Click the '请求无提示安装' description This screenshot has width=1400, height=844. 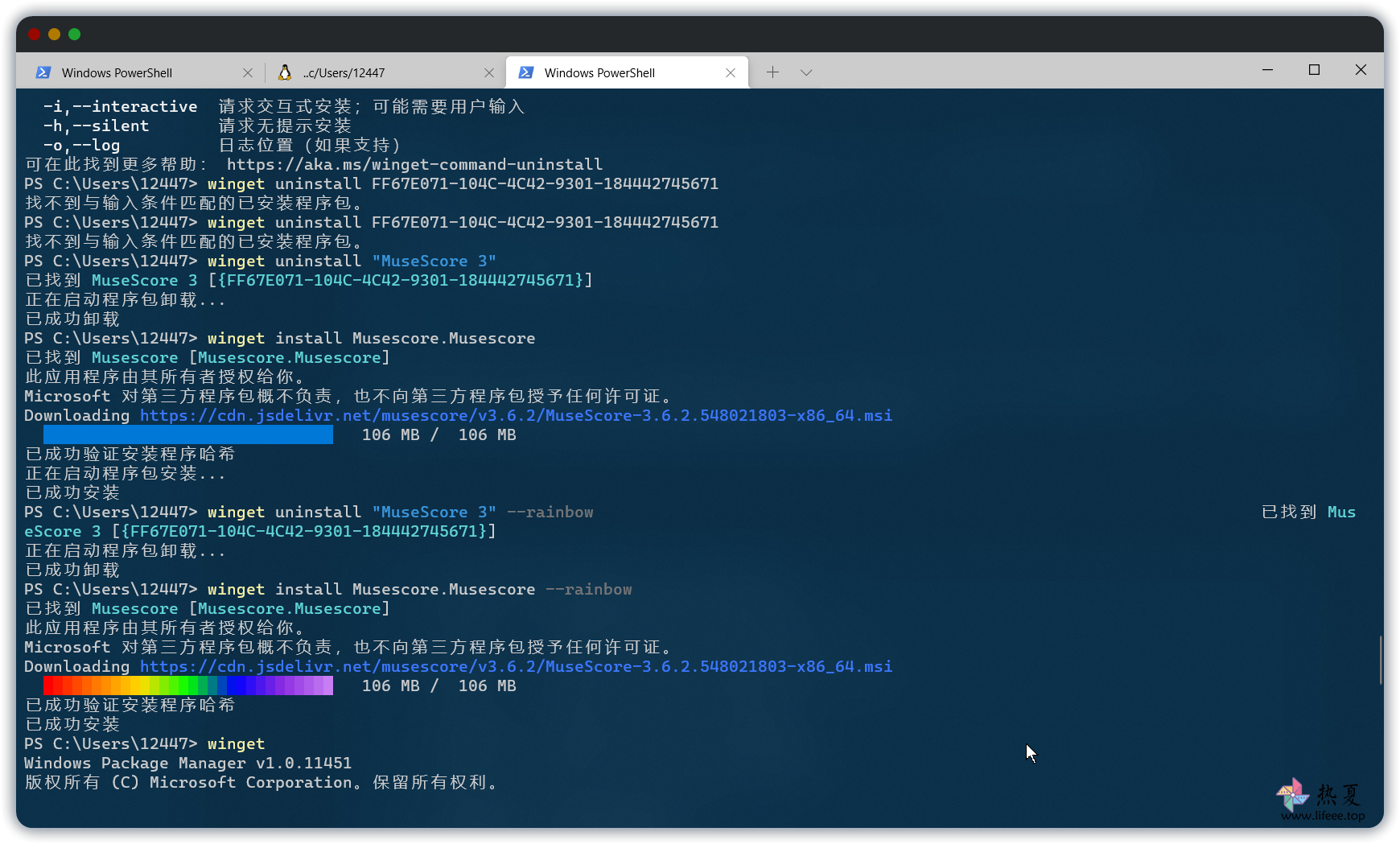(x=285, y=126)
